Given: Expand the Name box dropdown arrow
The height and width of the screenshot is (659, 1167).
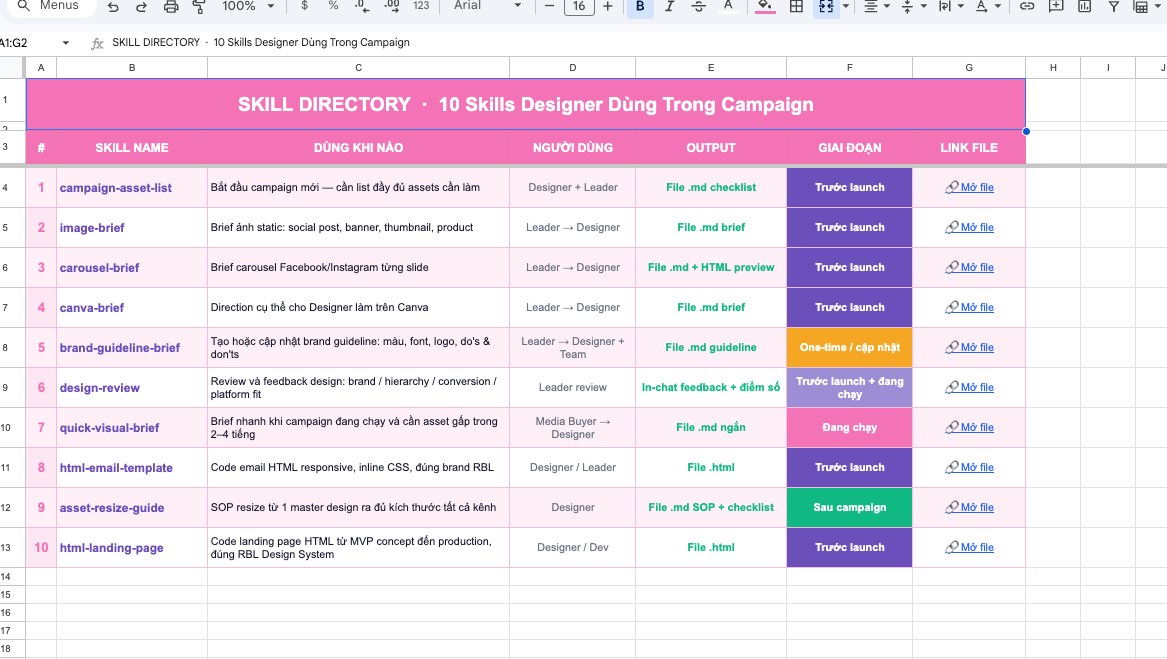Looking at the screenshot, I should [65, 43].
